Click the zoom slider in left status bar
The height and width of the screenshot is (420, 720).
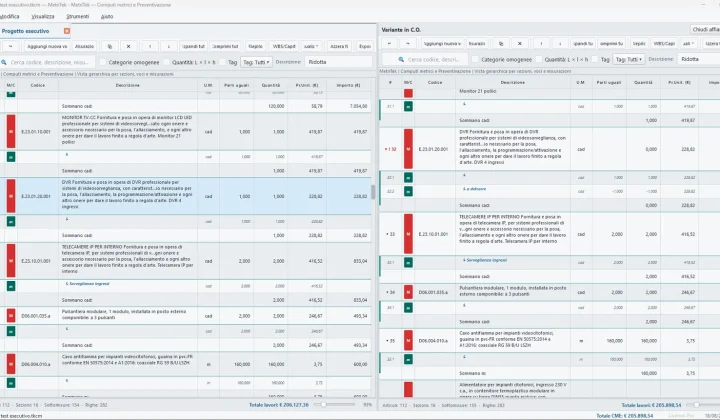pos(338,405)
